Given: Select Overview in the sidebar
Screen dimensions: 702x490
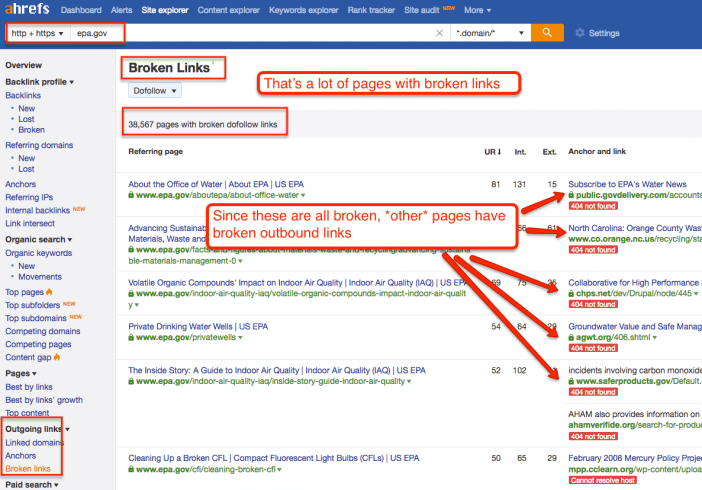Looking at the screenshot, I should tap(23, 65).
